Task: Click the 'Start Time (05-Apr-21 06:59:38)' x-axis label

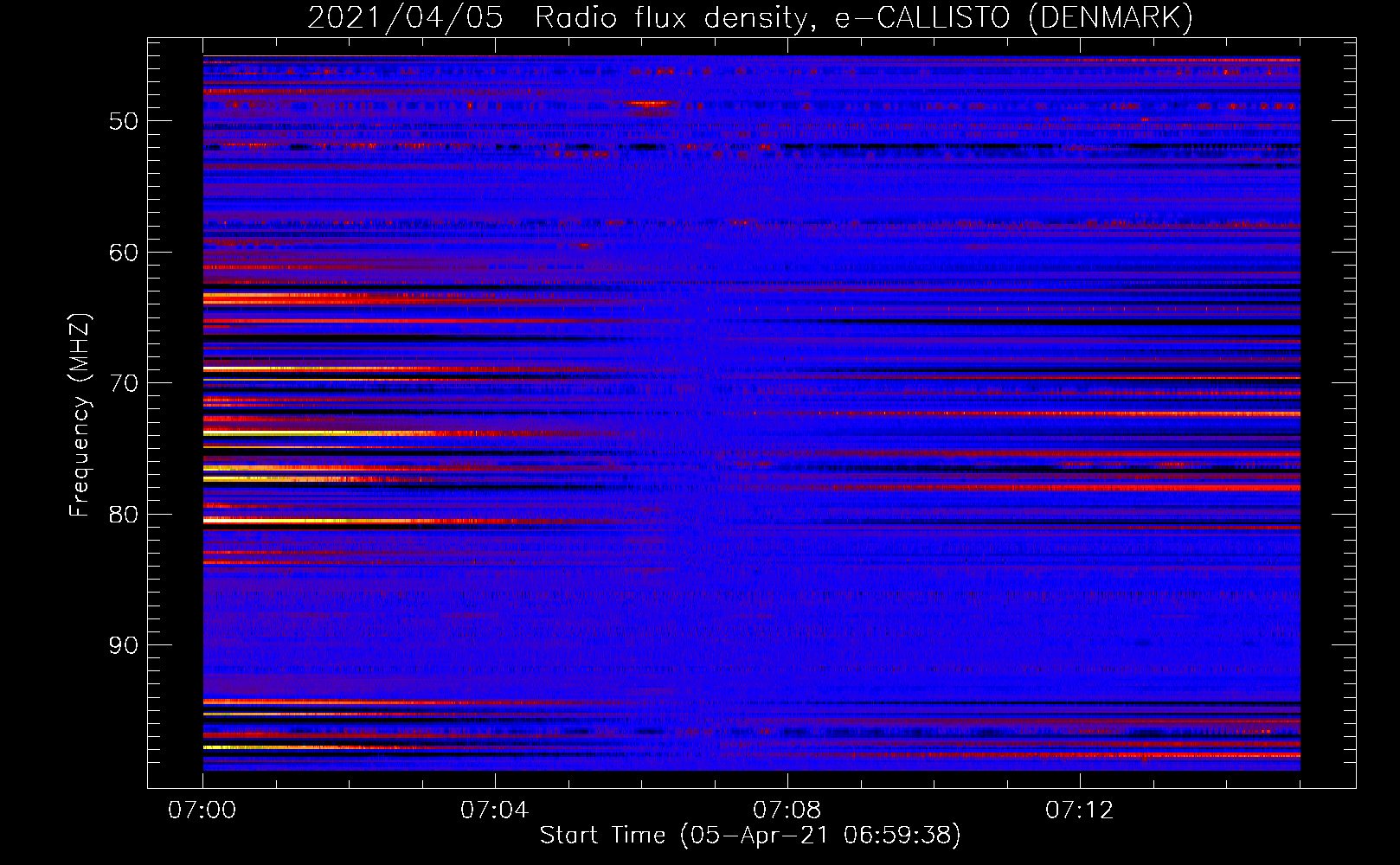Action: (x=750, y=836)
